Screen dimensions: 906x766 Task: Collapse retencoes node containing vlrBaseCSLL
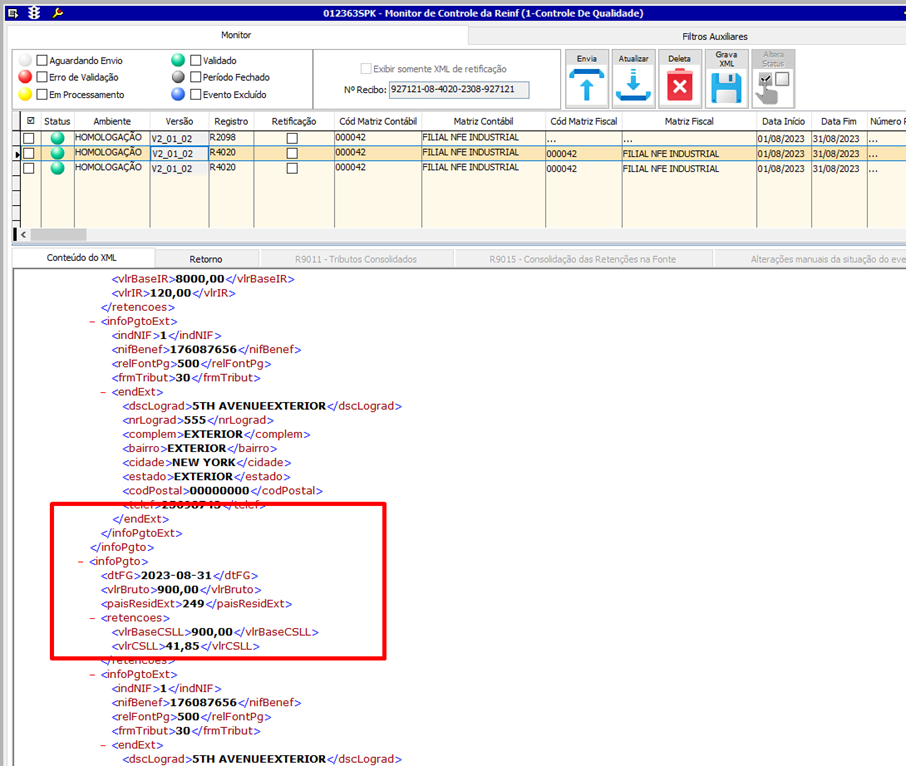click(x=92, y=618)
